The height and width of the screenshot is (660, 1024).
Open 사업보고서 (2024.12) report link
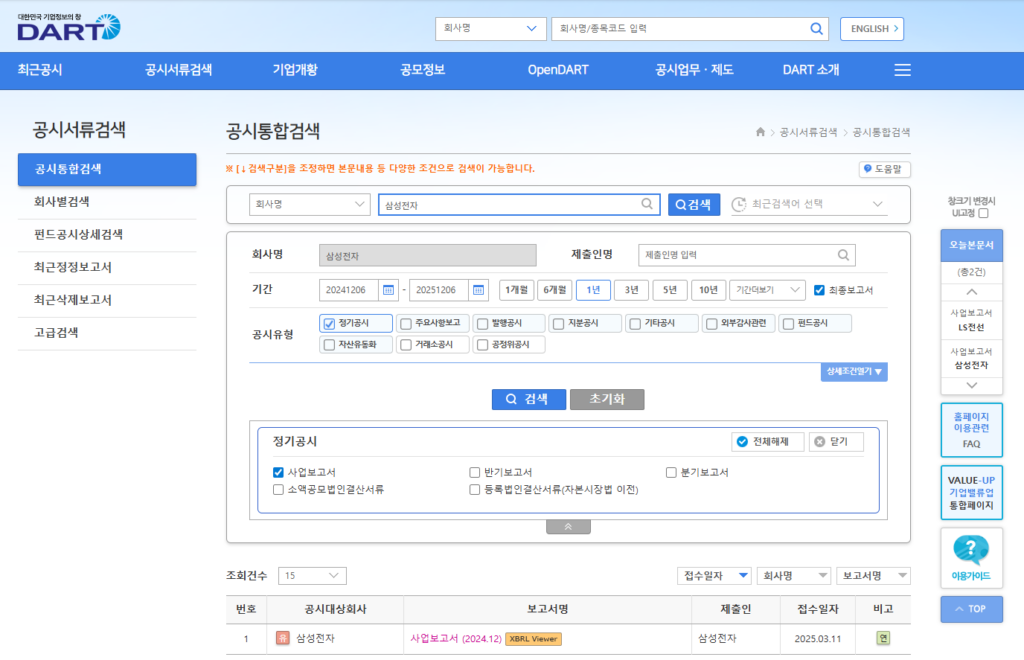pyautogui.click(x=455, y=638)
